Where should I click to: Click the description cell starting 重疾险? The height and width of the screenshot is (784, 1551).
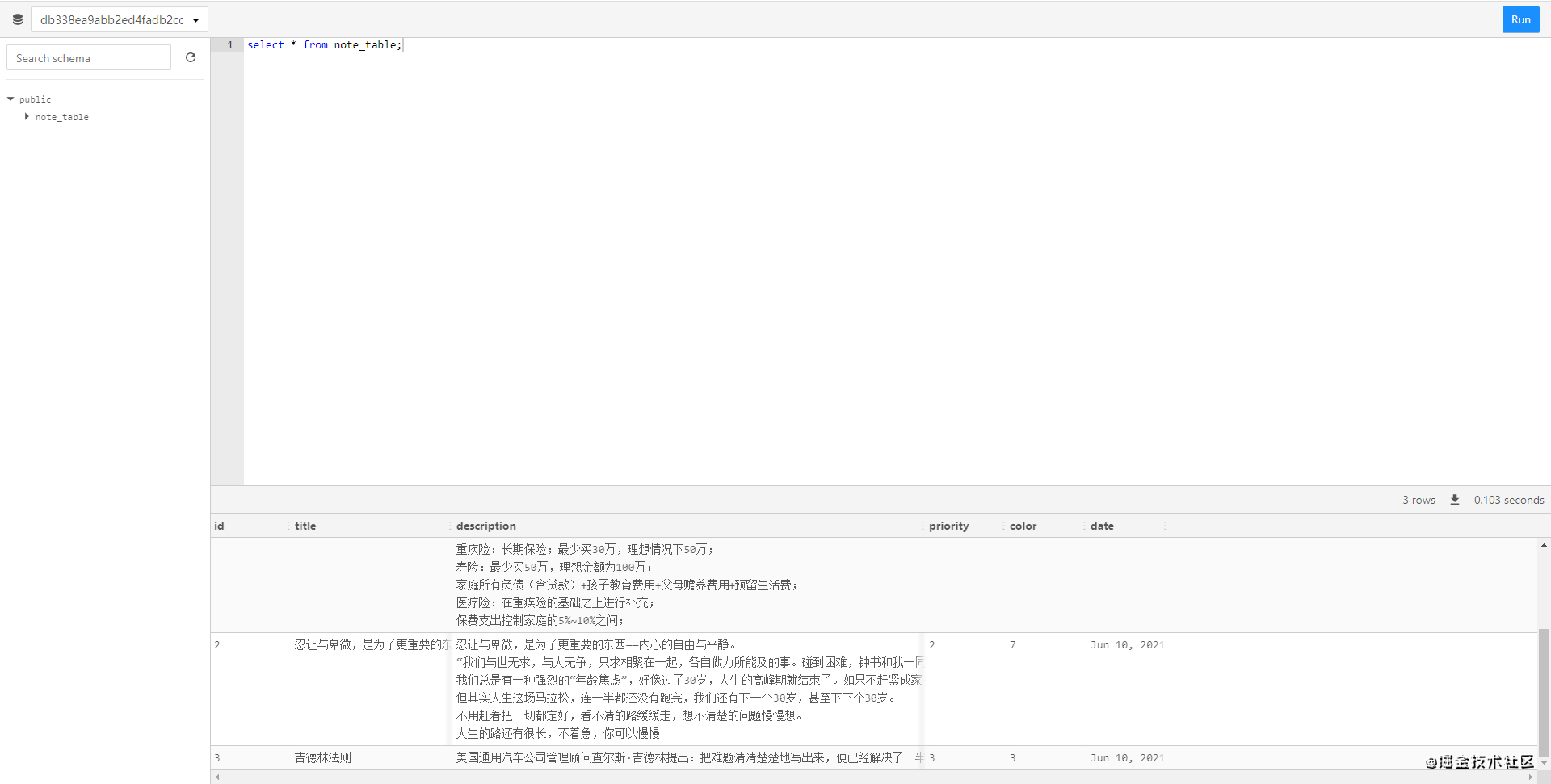coord(687,585)
